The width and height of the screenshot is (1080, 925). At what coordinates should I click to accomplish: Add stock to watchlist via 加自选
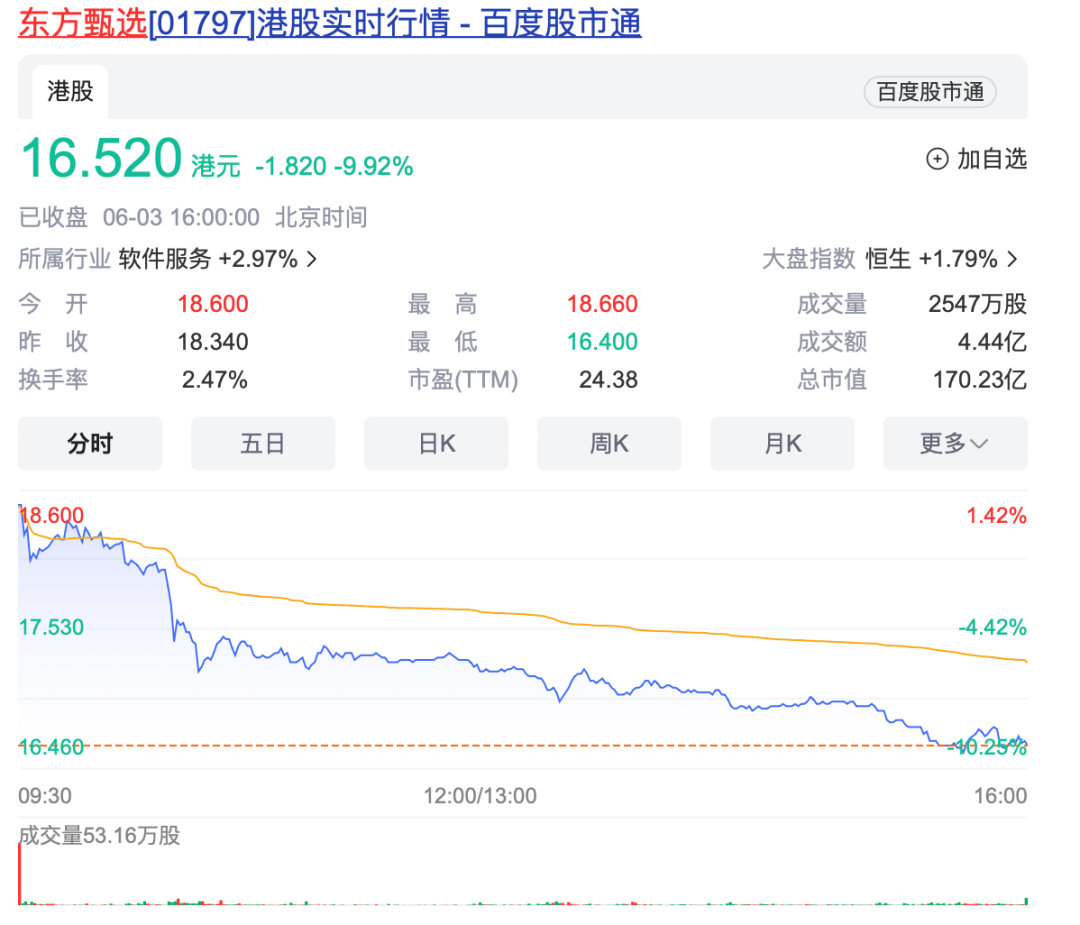[x=976, y=159]
